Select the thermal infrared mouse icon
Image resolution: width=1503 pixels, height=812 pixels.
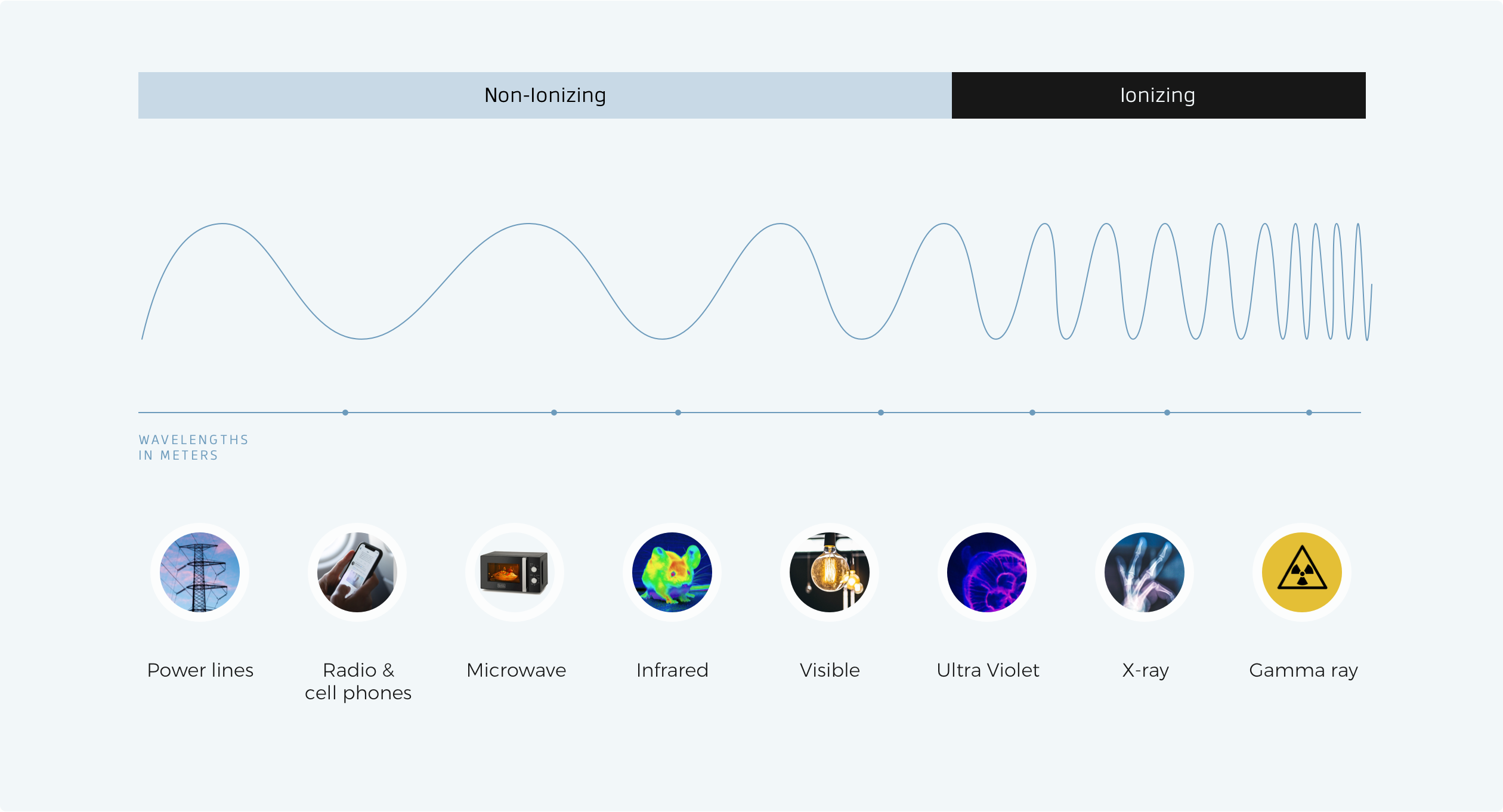point(672,572)
